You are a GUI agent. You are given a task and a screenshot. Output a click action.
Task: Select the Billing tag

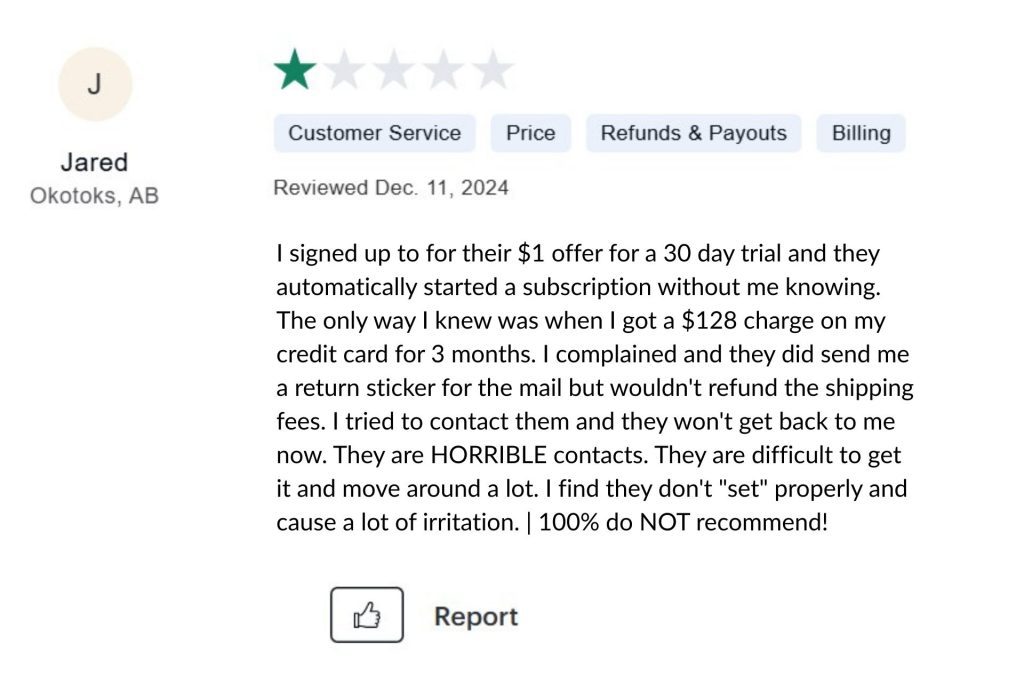pyautogui.click(x=860, y=133)
